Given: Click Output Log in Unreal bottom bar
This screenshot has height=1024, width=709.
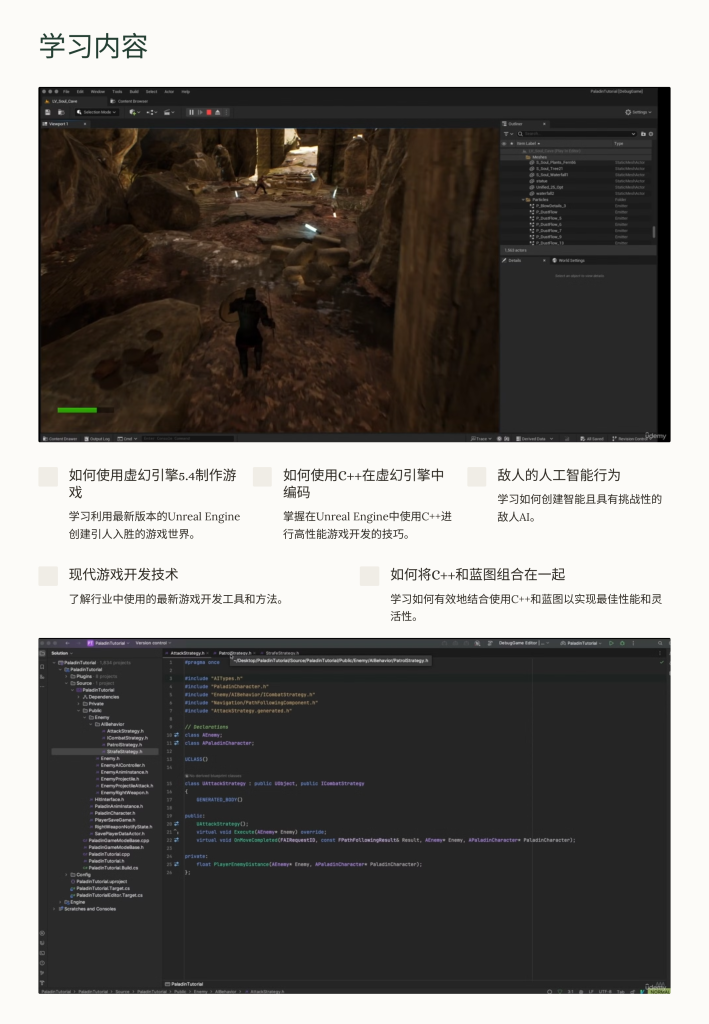Looking at the screenshot, I should point(97,439).
